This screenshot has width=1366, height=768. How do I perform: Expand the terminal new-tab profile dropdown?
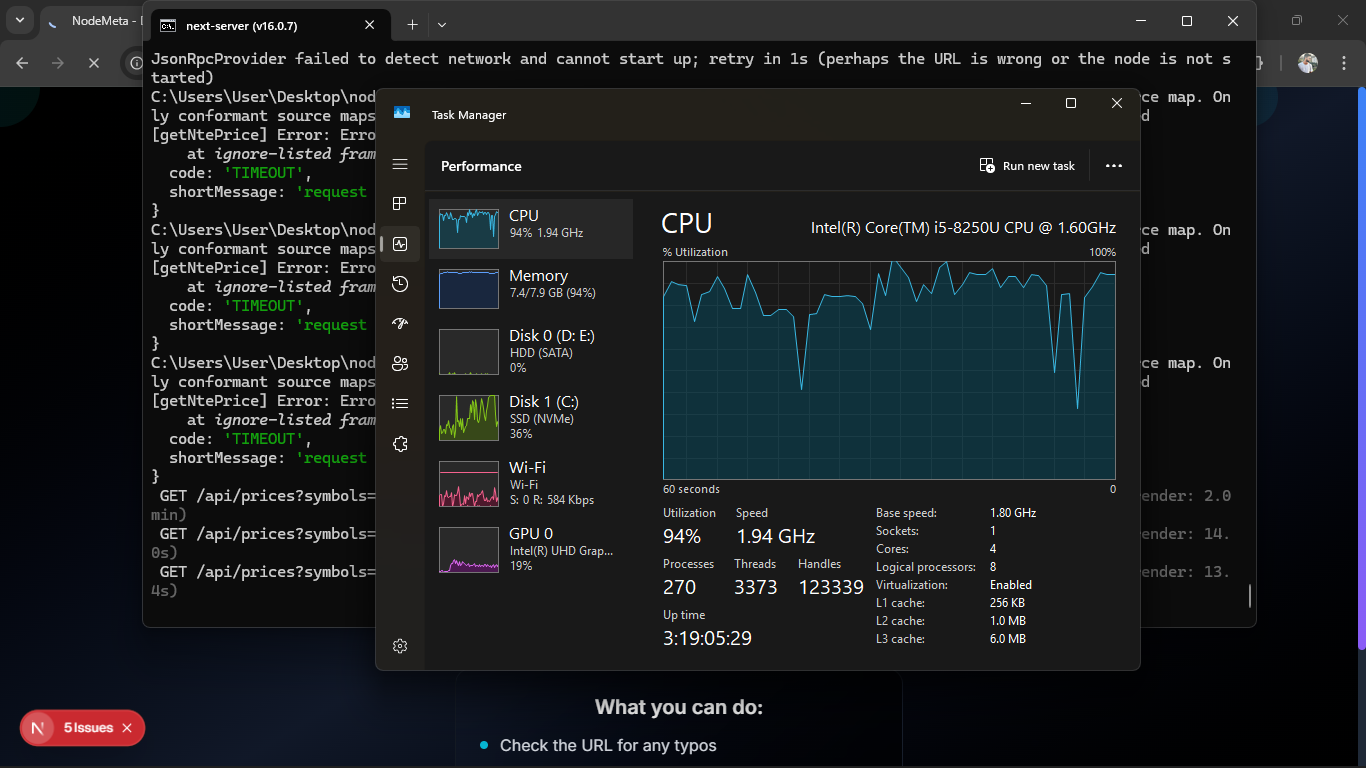click(x=442, y=25)
